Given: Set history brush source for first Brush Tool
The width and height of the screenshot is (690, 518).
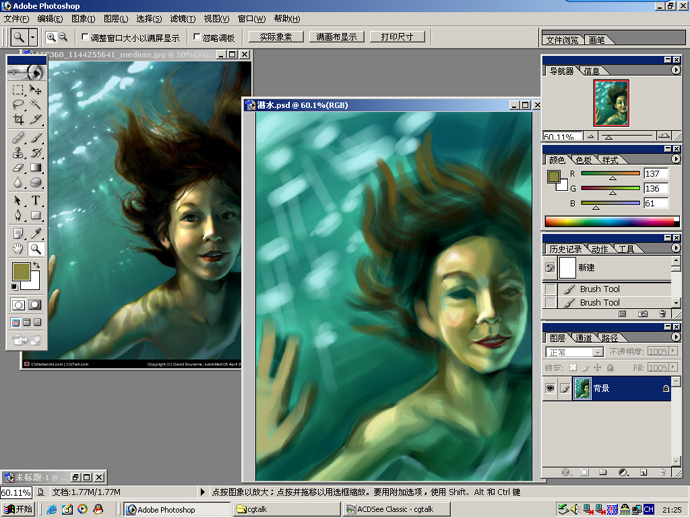Looking at the screenshot, I should click(550, 289).
